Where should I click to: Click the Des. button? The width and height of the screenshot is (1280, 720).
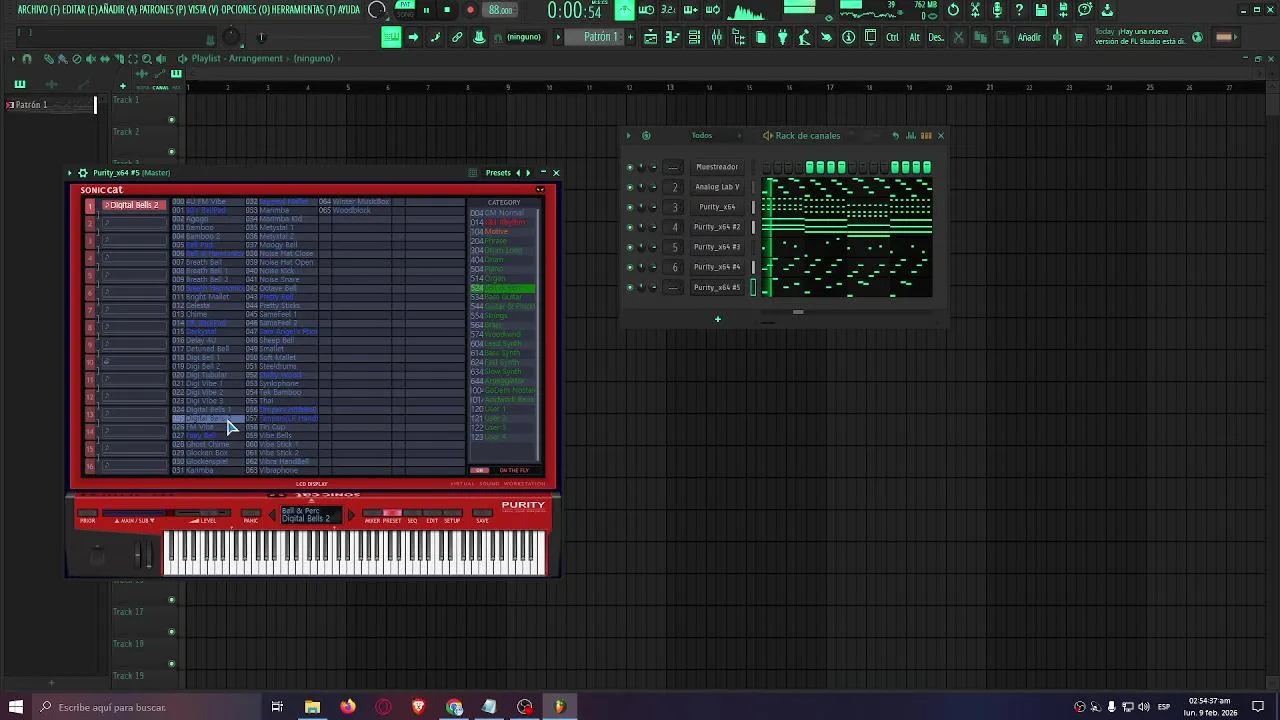[x=936, y=37]
